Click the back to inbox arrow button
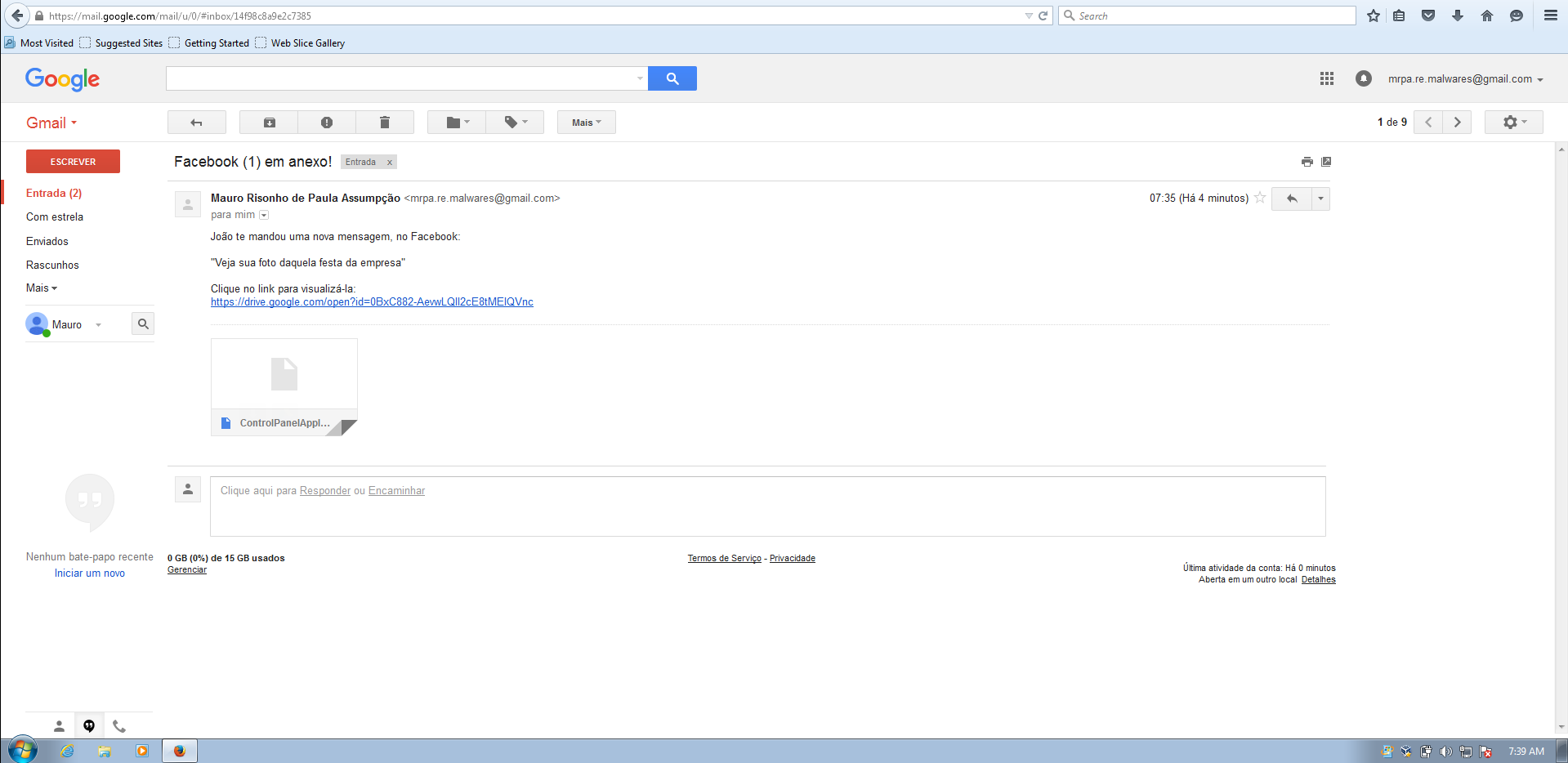The height and width of the screenshot is (763, 1568). click(x=196, y=123)
